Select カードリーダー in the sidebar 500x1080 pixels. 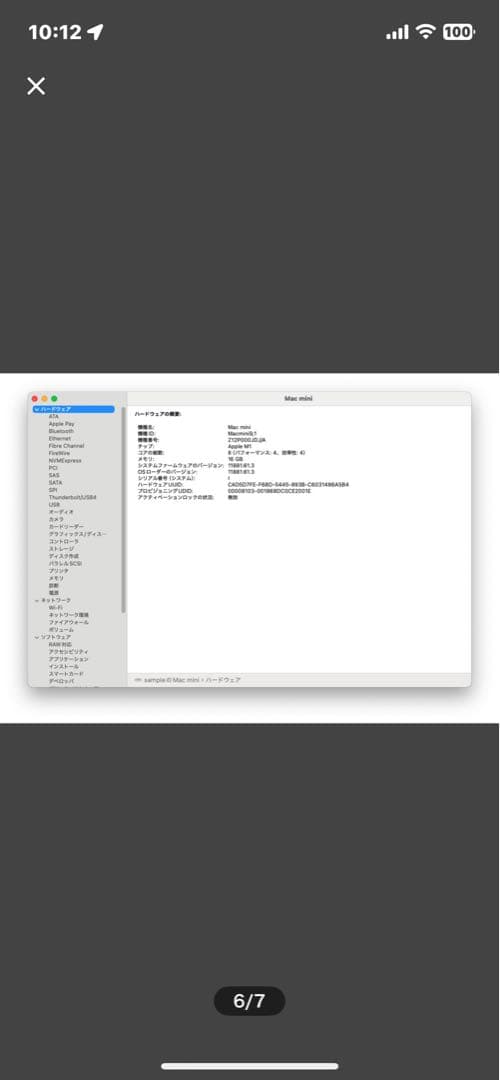pyautogui.click(x=66, y=527)
